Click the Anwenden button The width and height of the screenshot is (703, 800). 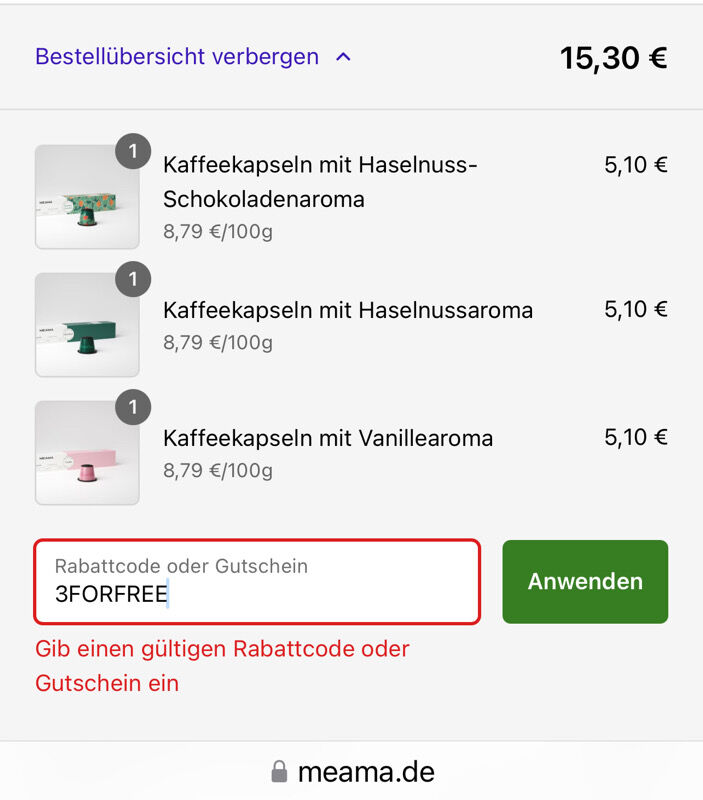[x=585, y=582]
